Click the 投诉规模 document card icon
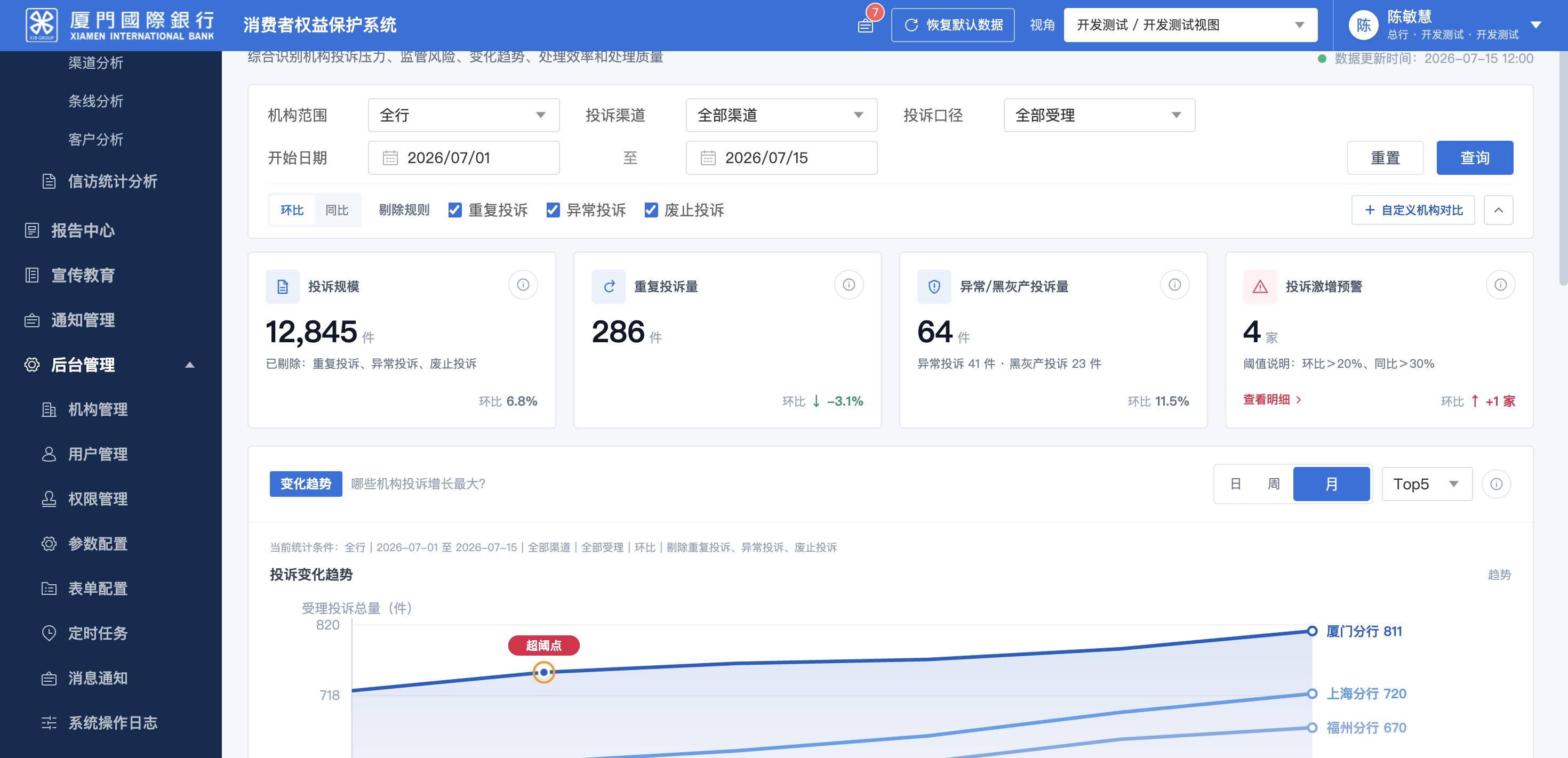Image resolution: width=1568 pixels, height=758 pixels. (x=283, y=287)
